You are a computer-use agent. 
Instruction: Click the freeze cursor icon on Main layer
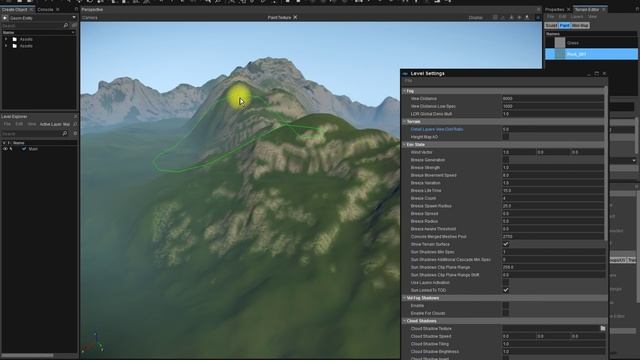coord(11,149)
